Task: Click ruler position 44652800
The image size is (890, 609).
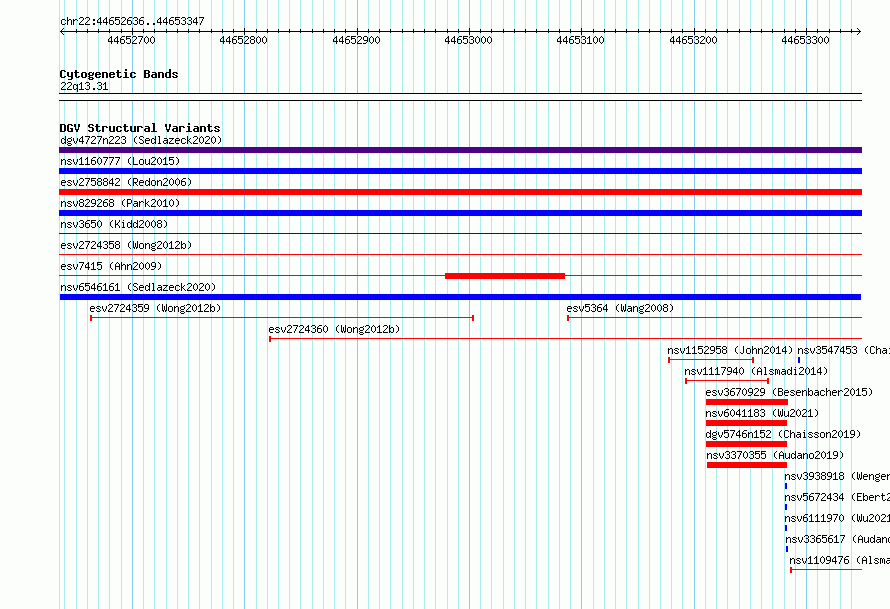Action: [243, 40]
